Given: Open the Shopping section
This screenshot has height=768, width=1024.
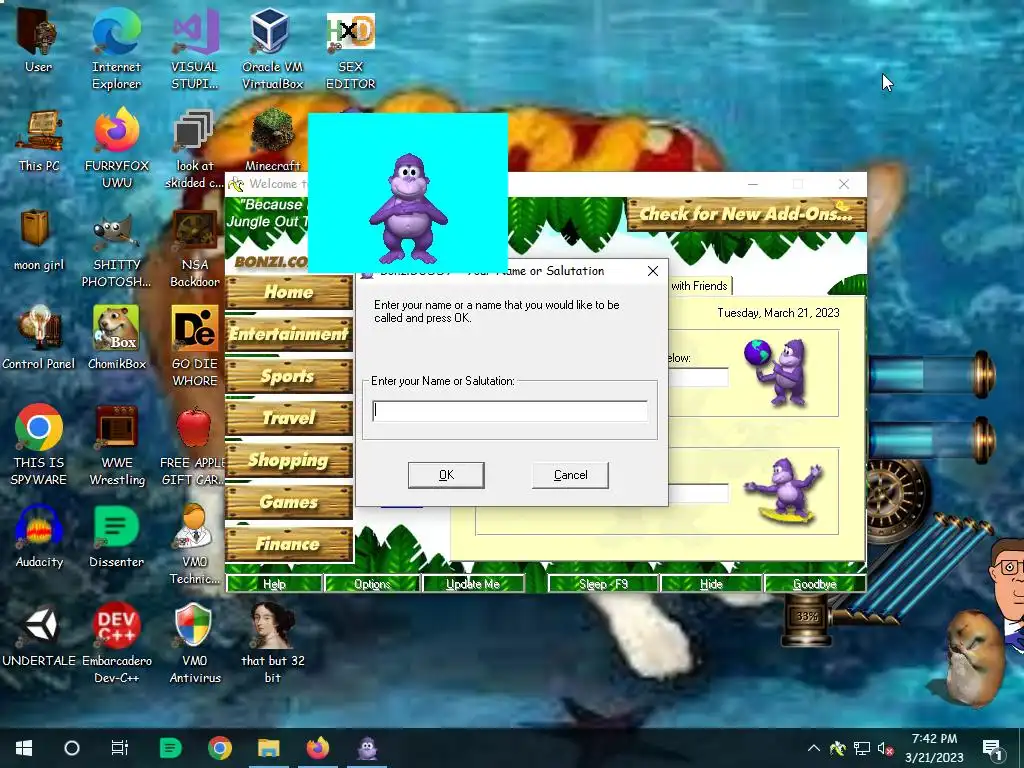Looking at the screenshot, I should click(x=289, y=460).
